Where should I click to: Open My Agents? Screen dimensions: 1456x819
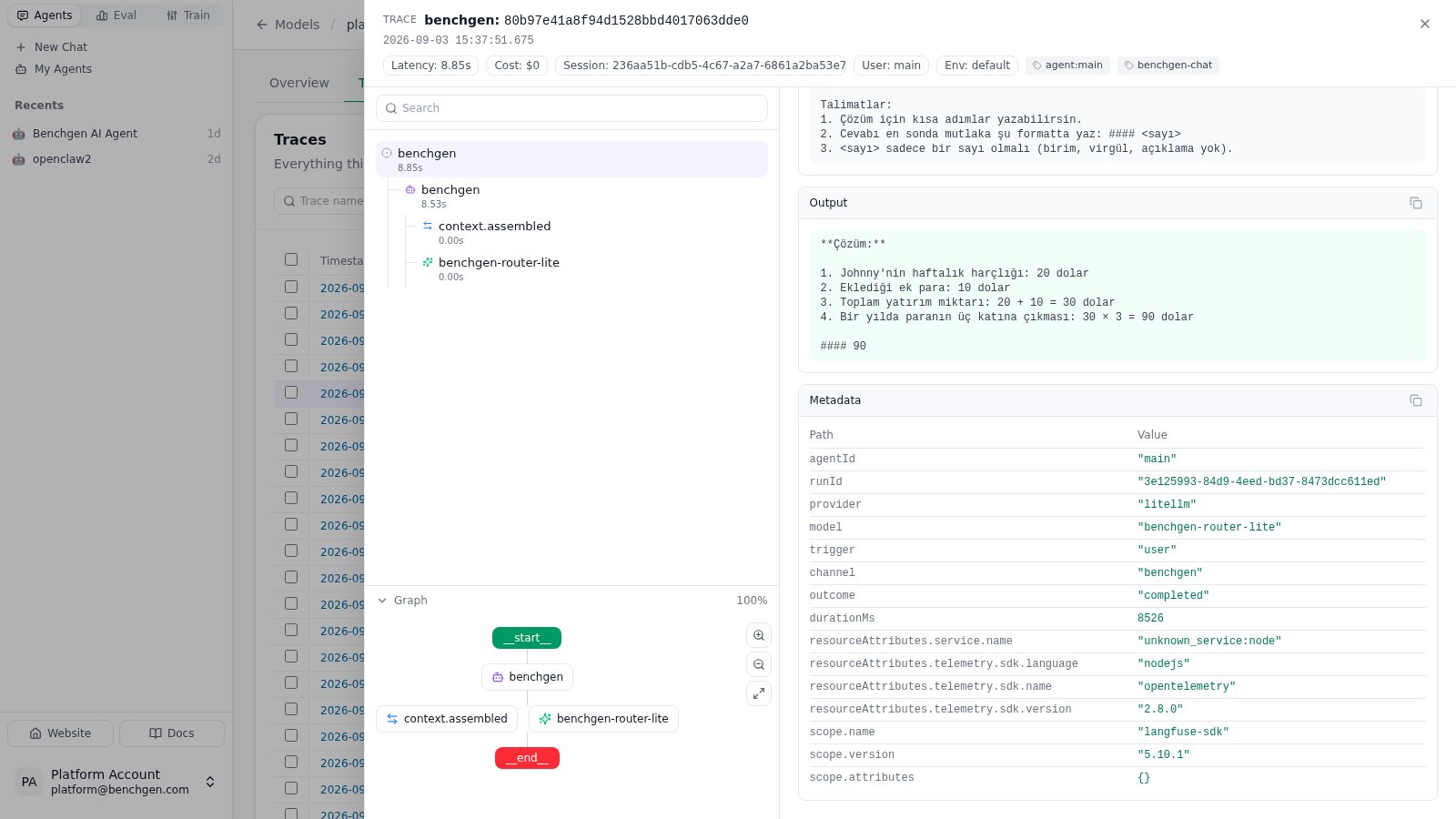pyautogui.click(x=54, y=69)
